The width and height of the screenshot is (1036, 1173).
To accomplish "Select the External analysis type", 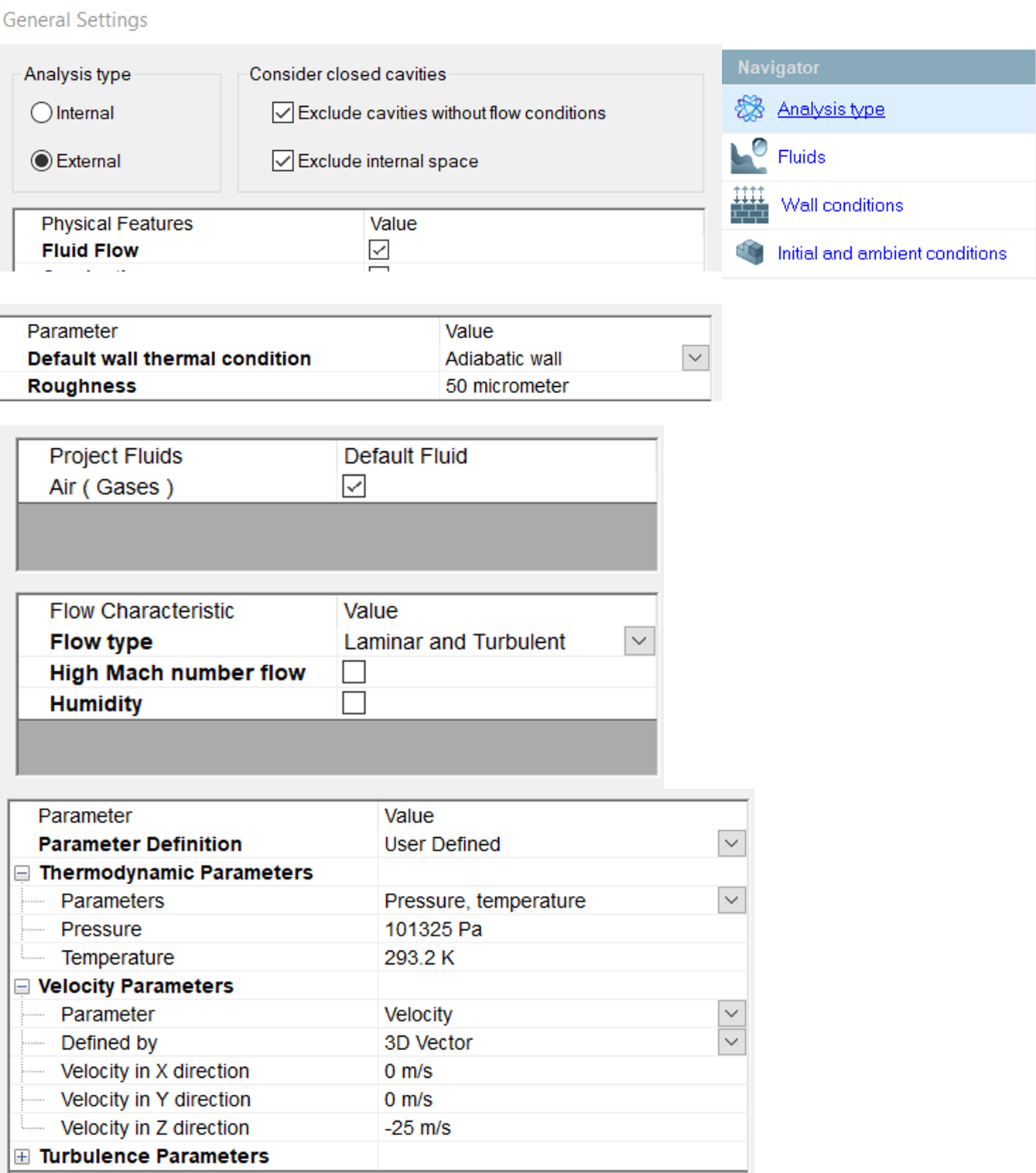I will click(x=42, y=161).
